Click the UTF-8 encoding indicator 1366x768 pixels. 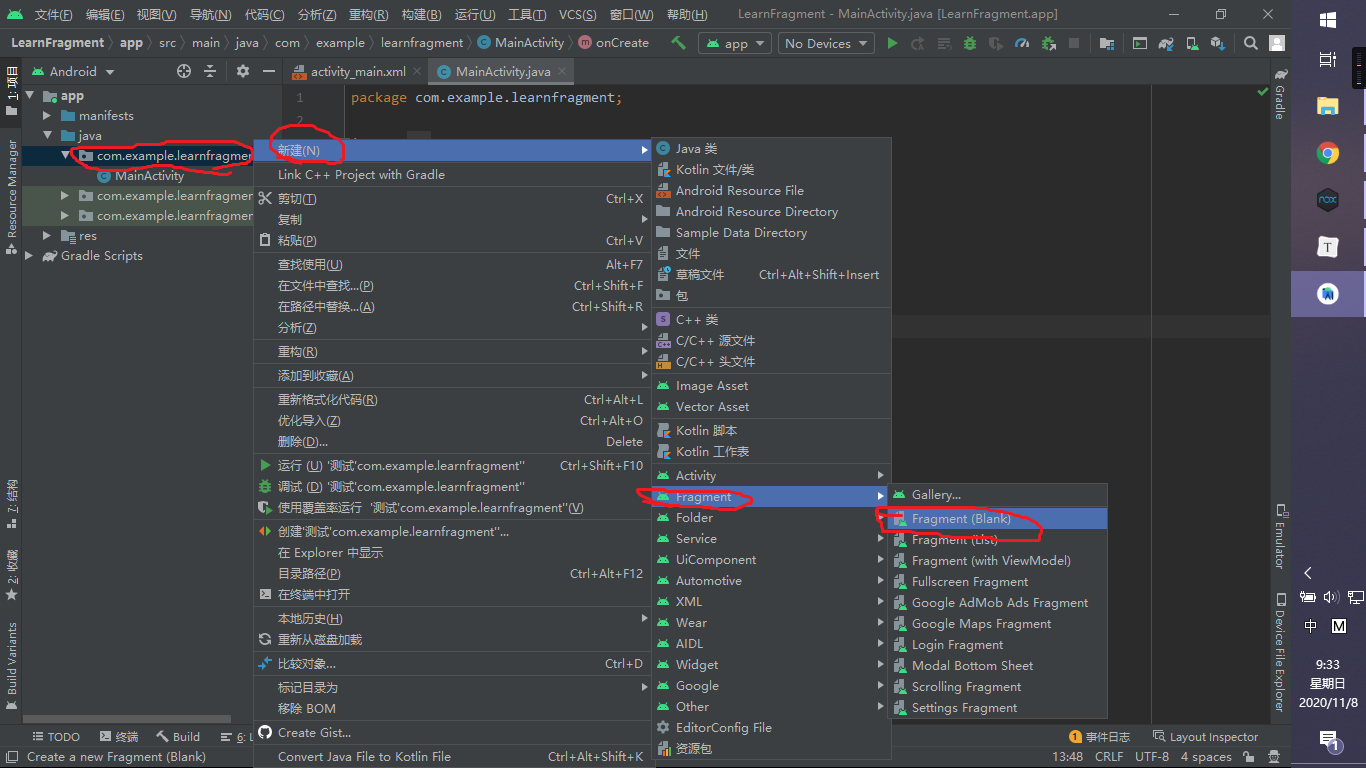coord(1152,757)
